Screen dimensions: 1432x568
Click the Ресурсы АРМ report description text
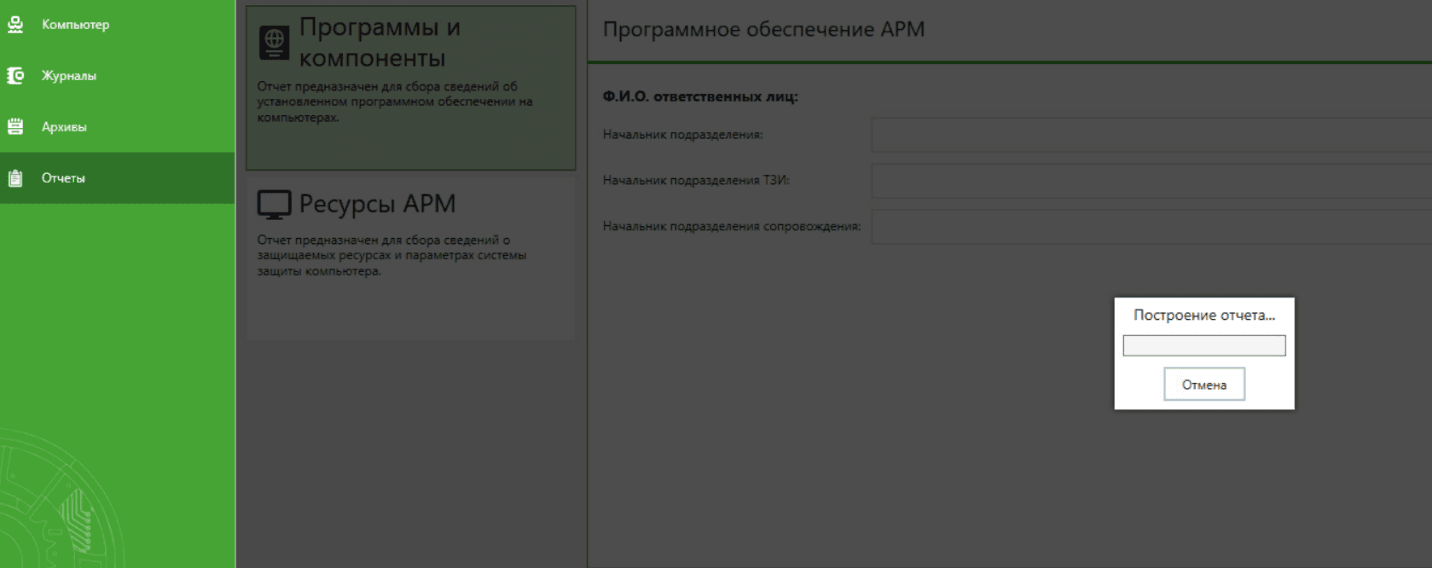391,255
